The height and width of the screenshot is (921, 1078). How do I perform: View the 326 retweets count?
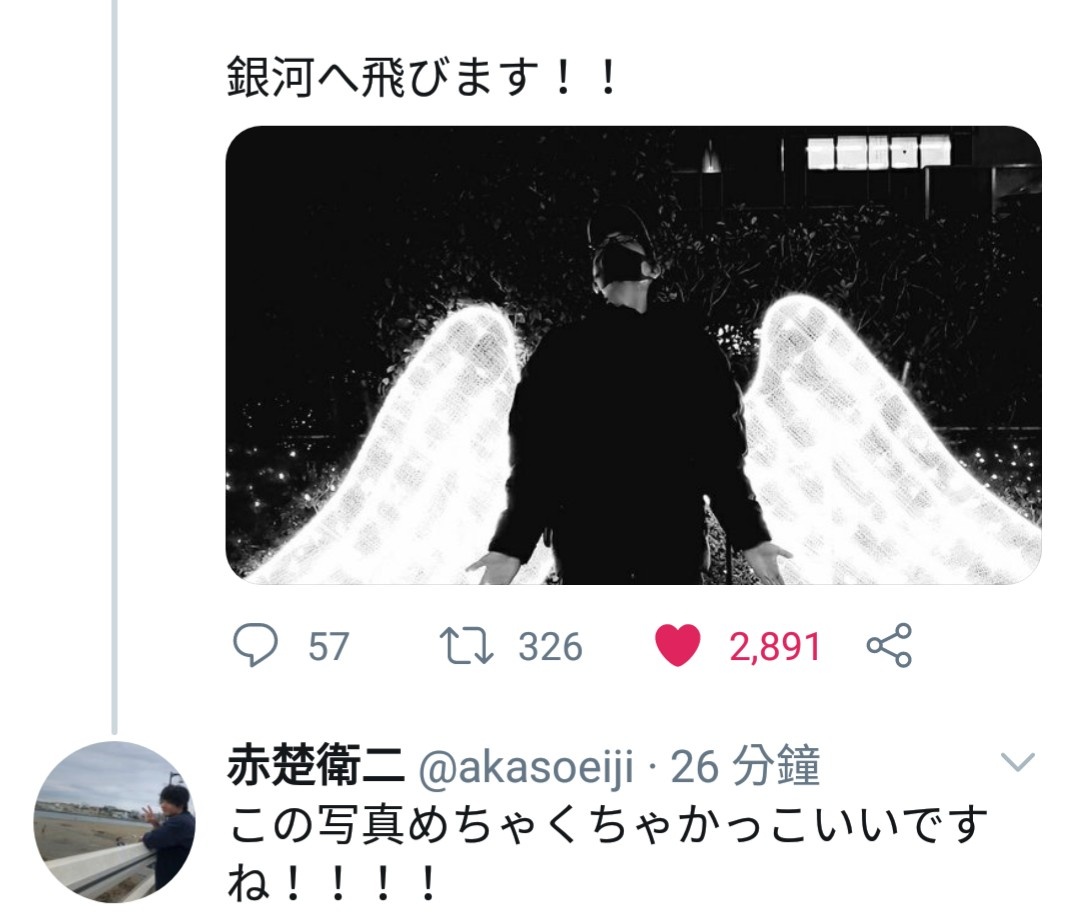click(550, 647)
